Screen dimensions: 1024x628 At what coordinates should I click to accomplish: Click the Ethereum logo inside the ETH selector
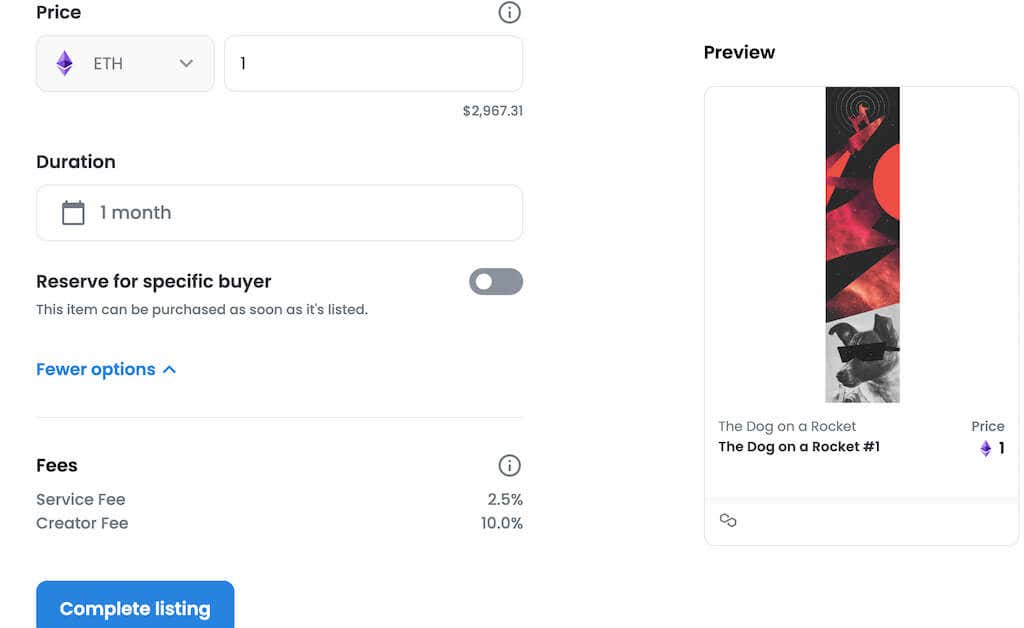(65, 62)
